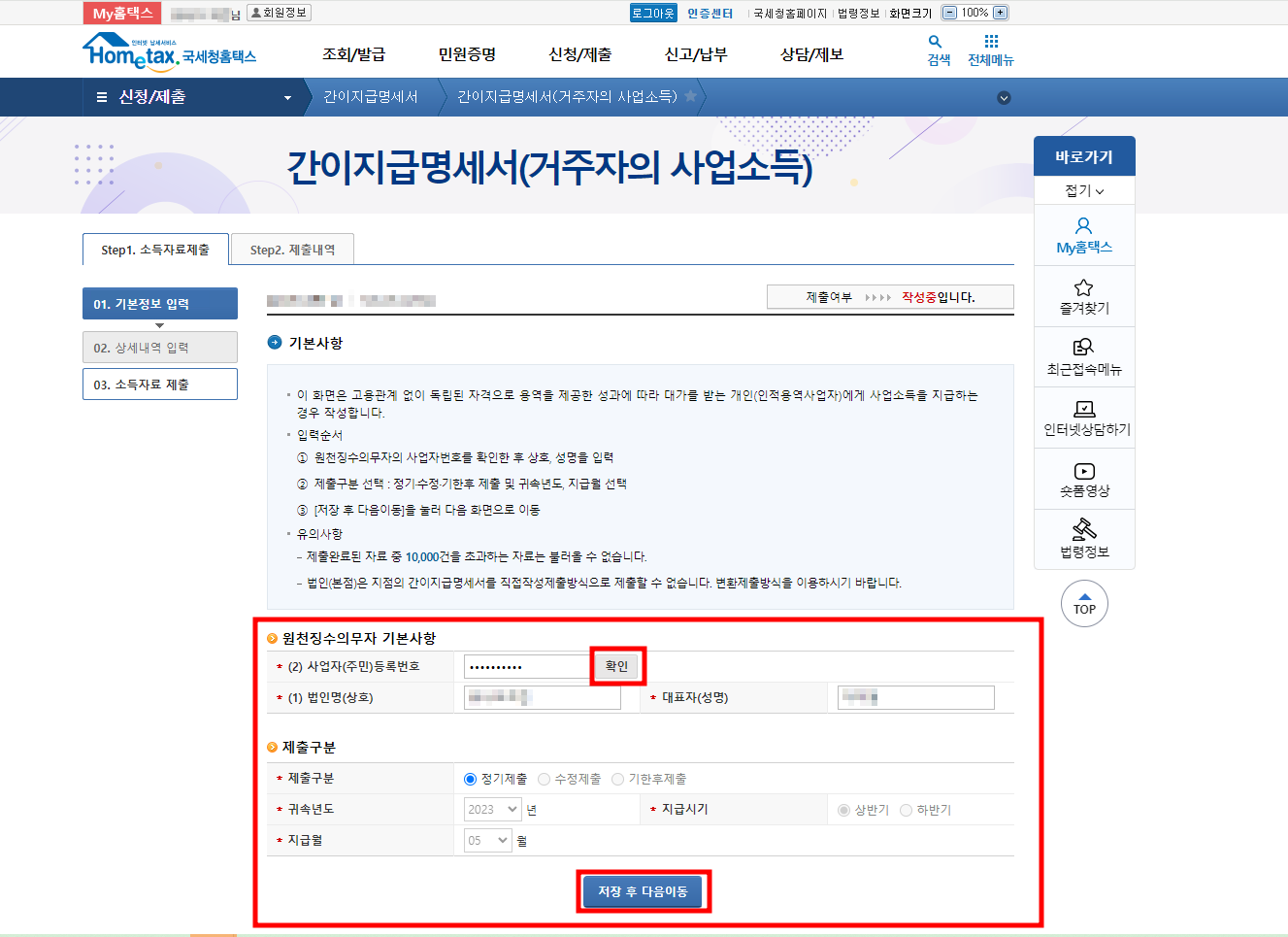The width and height of the screenshot is (1288, 937).
Task: Click the 사업자(주민)등록번호 input field
Action: pos(528,666)
